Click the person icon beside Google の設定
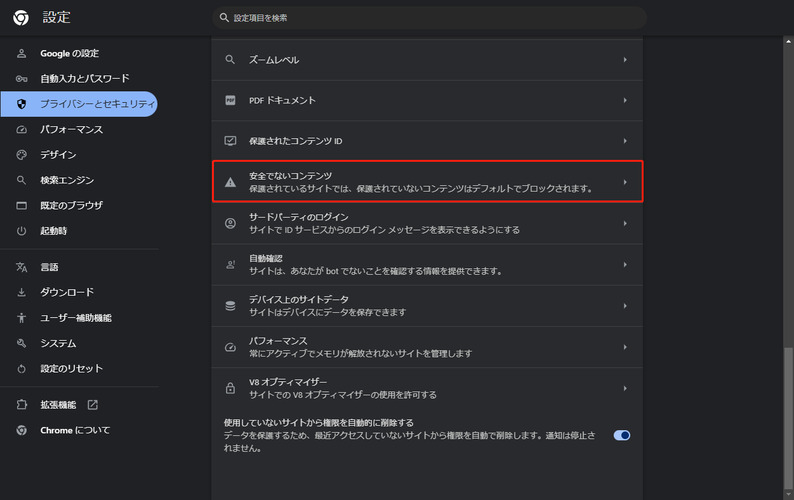The image size is (794, 500). tap(21, 53)
